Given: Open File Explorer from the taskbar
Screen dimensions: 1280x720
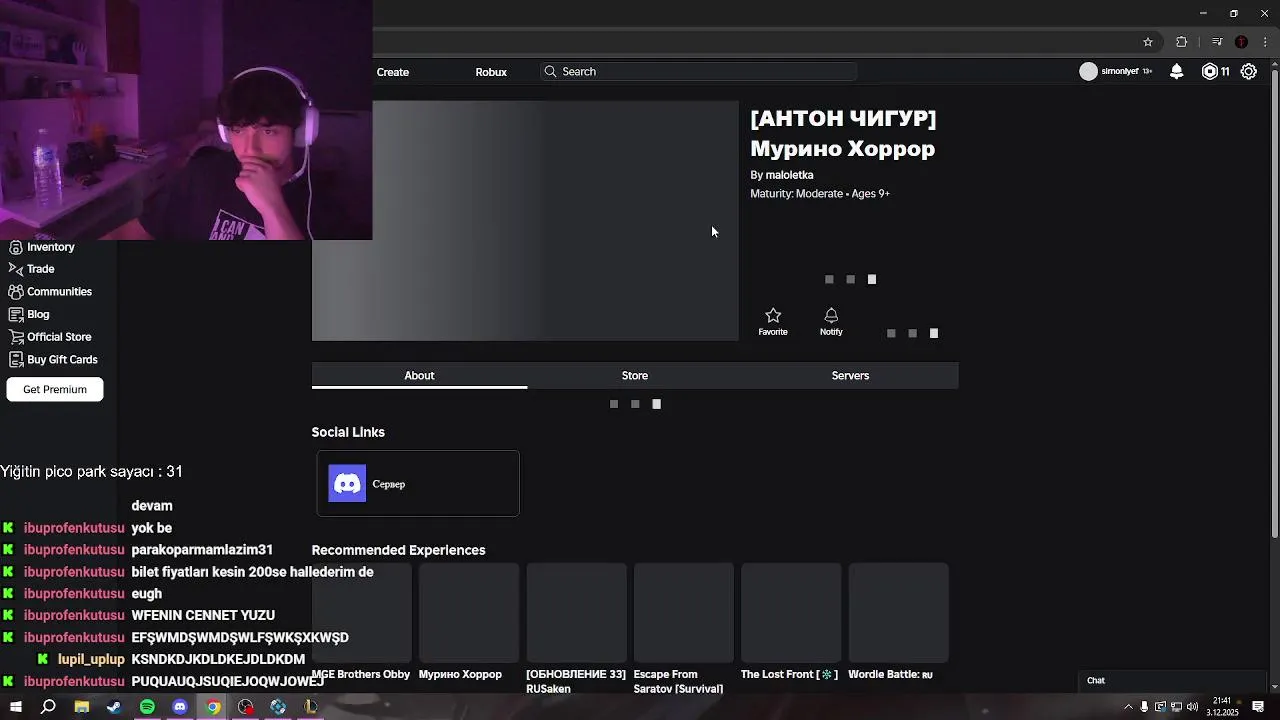Looking at the screenshot, I should (81, 707).
